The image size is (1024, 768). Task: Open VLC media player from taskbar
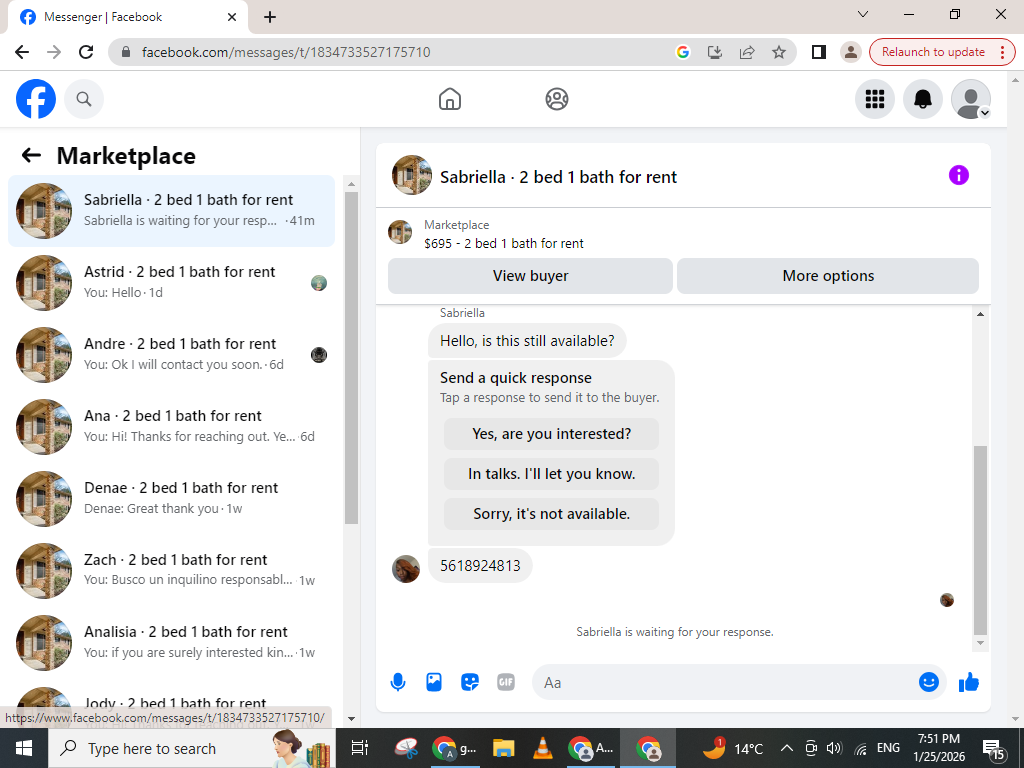click(543, 748)
